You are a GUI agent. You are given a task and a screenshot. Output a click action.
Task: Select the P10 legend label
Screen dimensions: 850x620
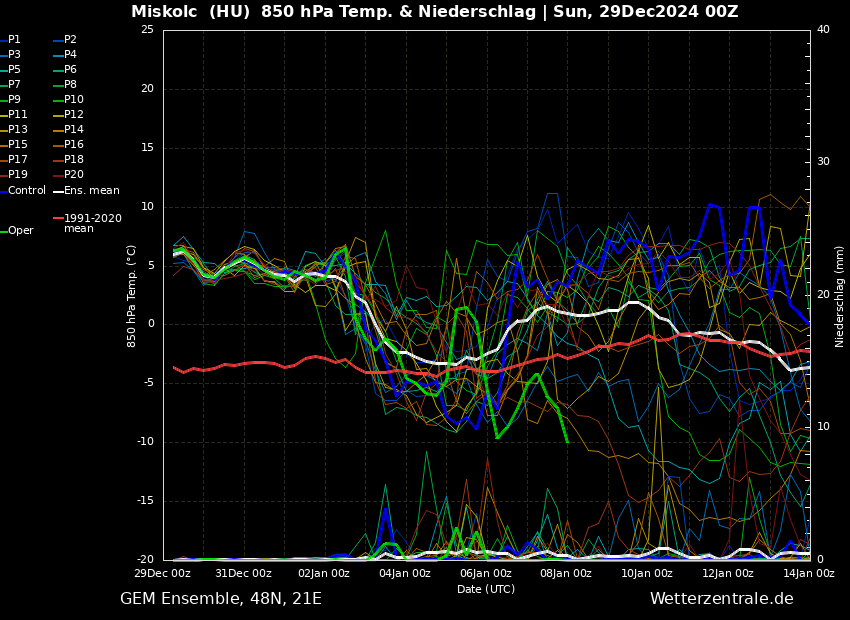74,100
